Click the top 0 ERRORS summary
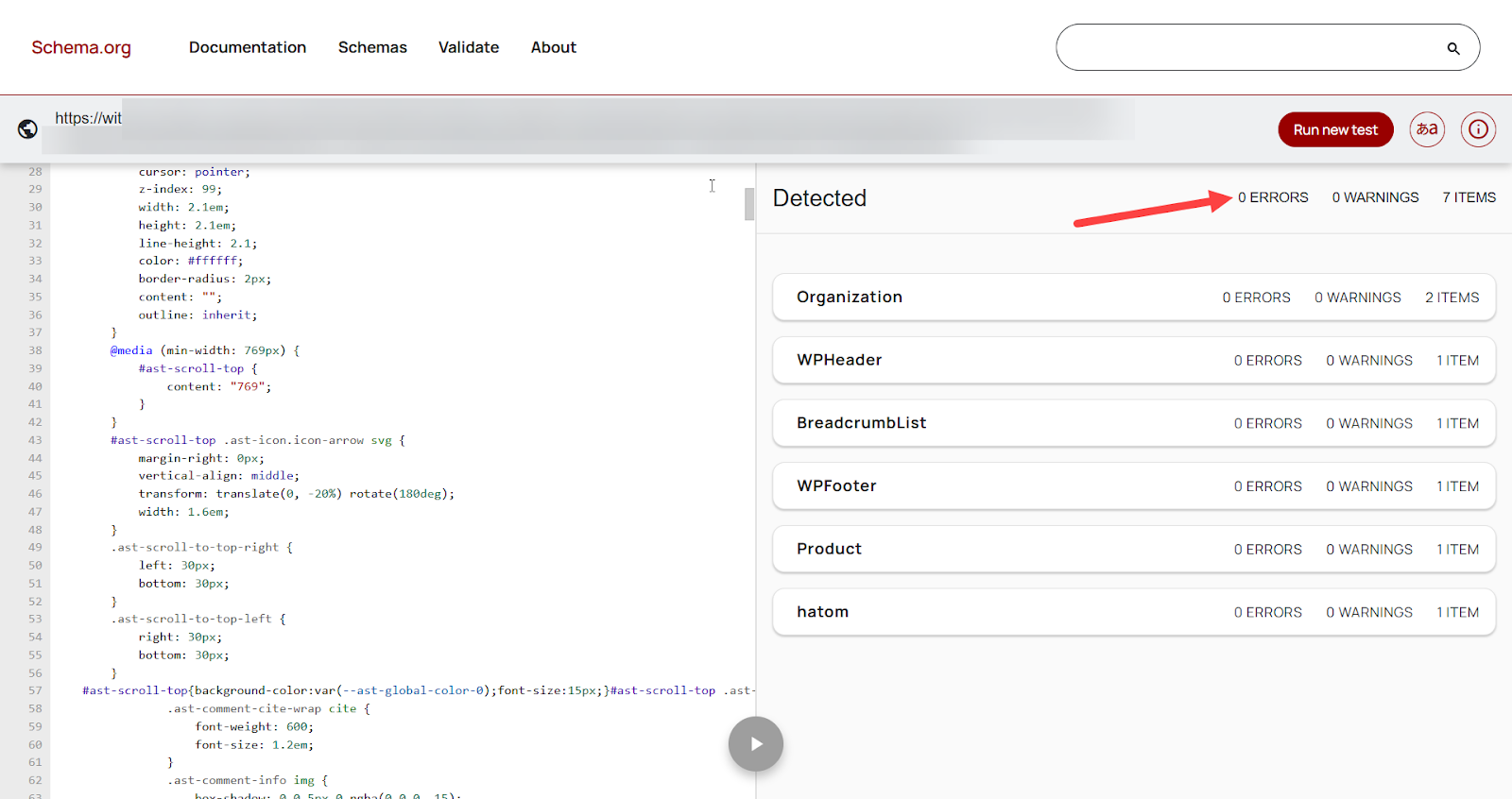The height and width of the screenshot is (799, 1512). tap(1273, 197)
